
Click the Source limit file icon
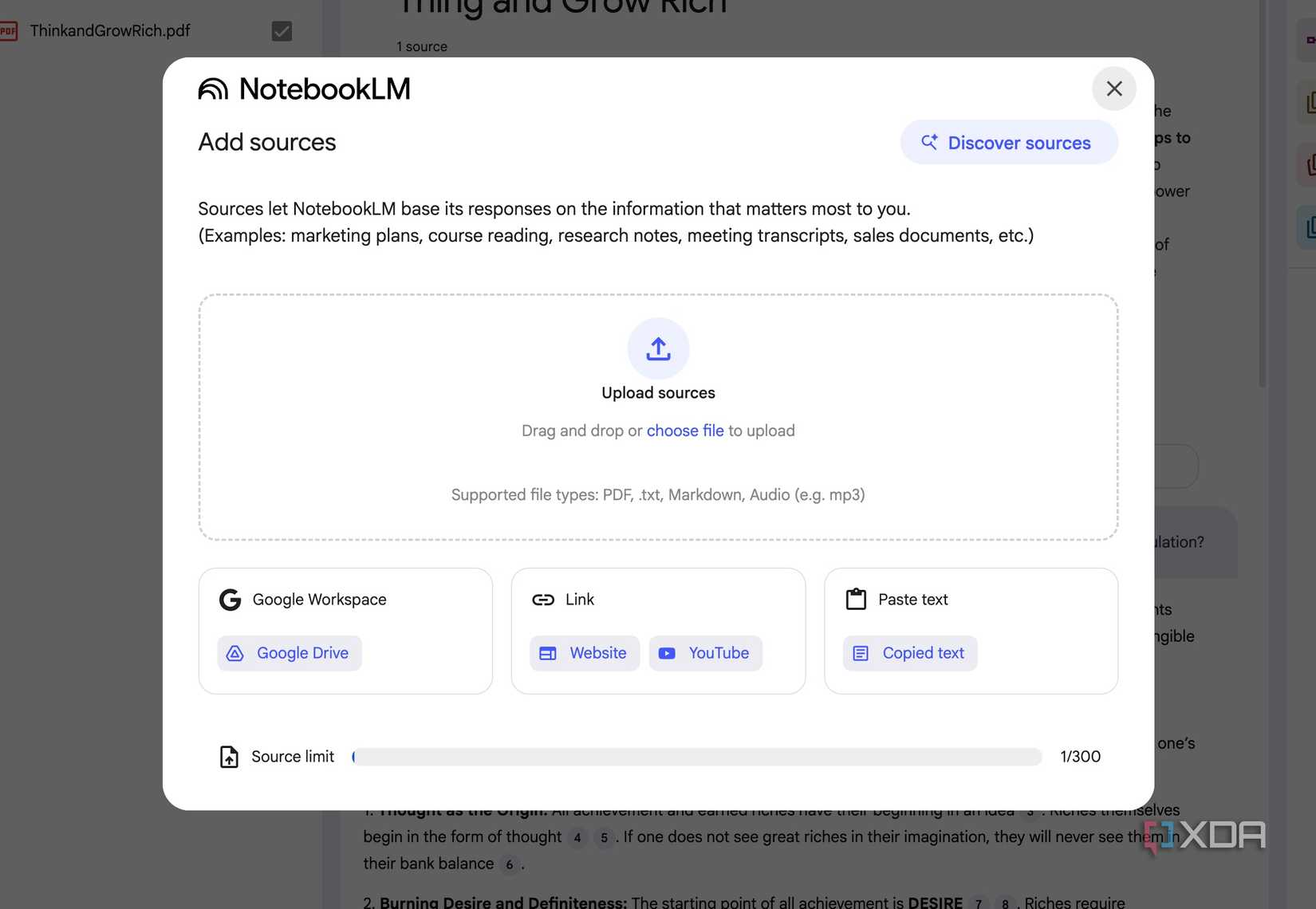(x=229, y=757)
